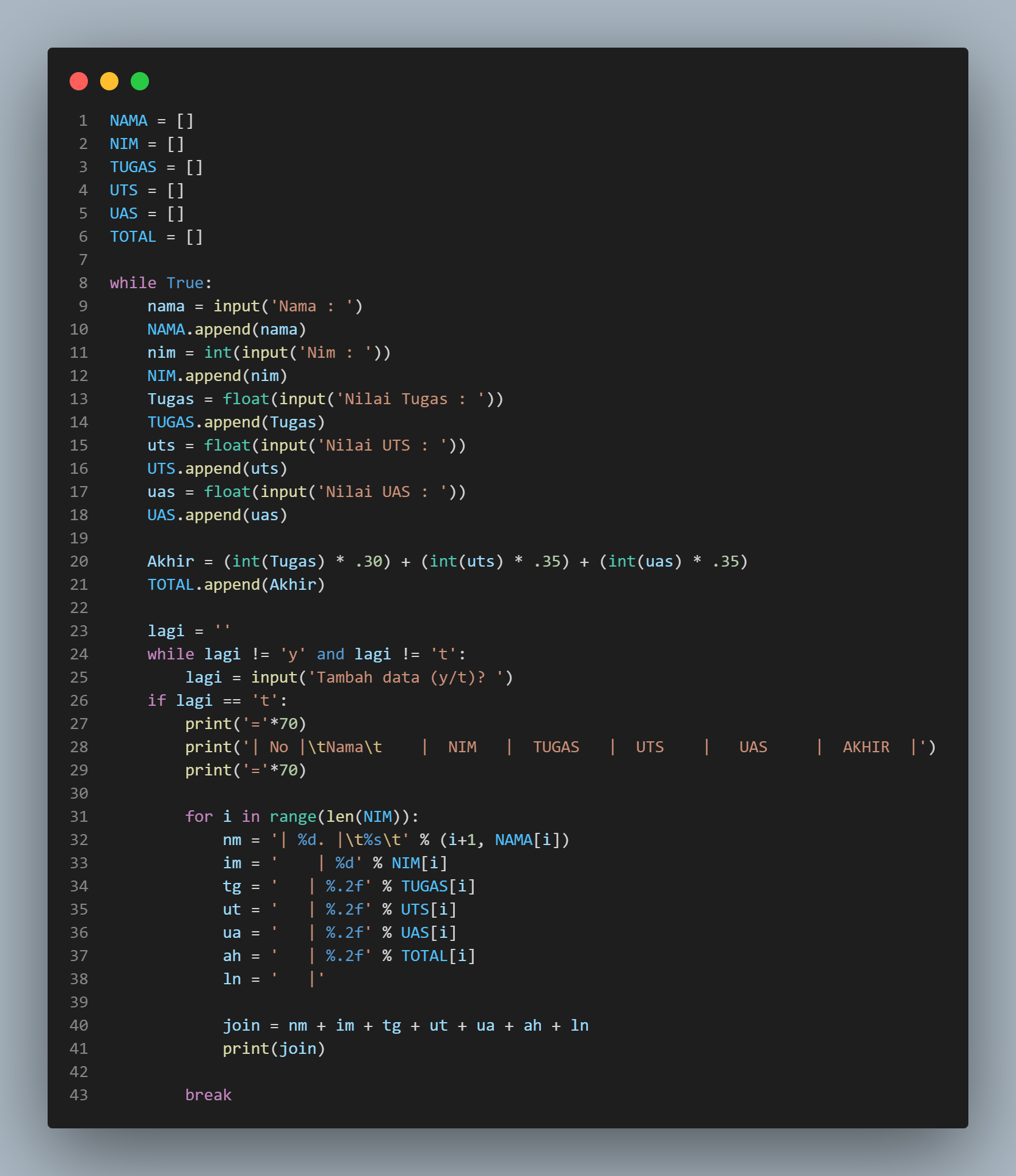Click 'TUGAS.append(Tugas)' line
1016x1176 pixels.
236,423
